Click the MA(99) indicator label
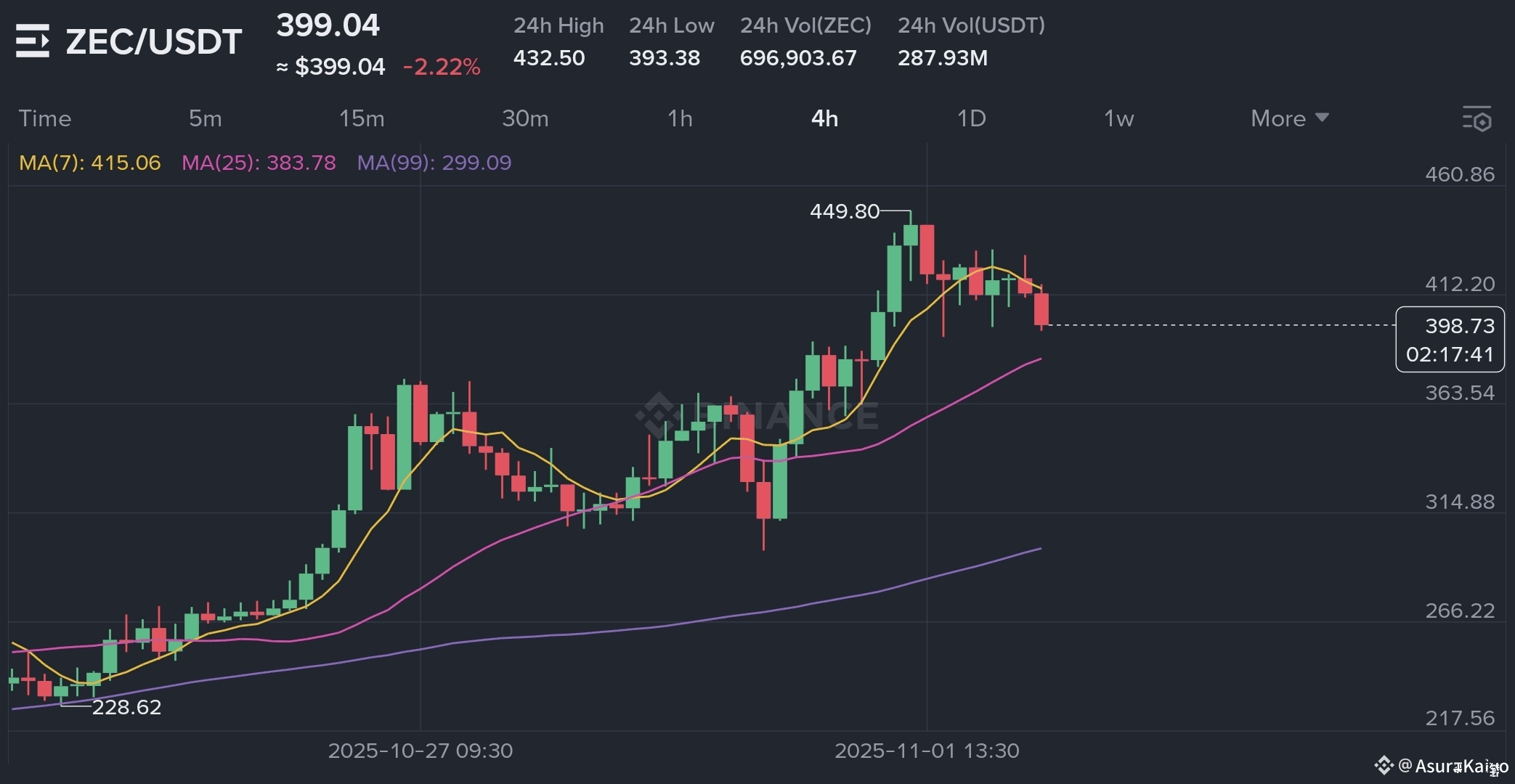The image size is (1515, 784). [x=434, y=163]
